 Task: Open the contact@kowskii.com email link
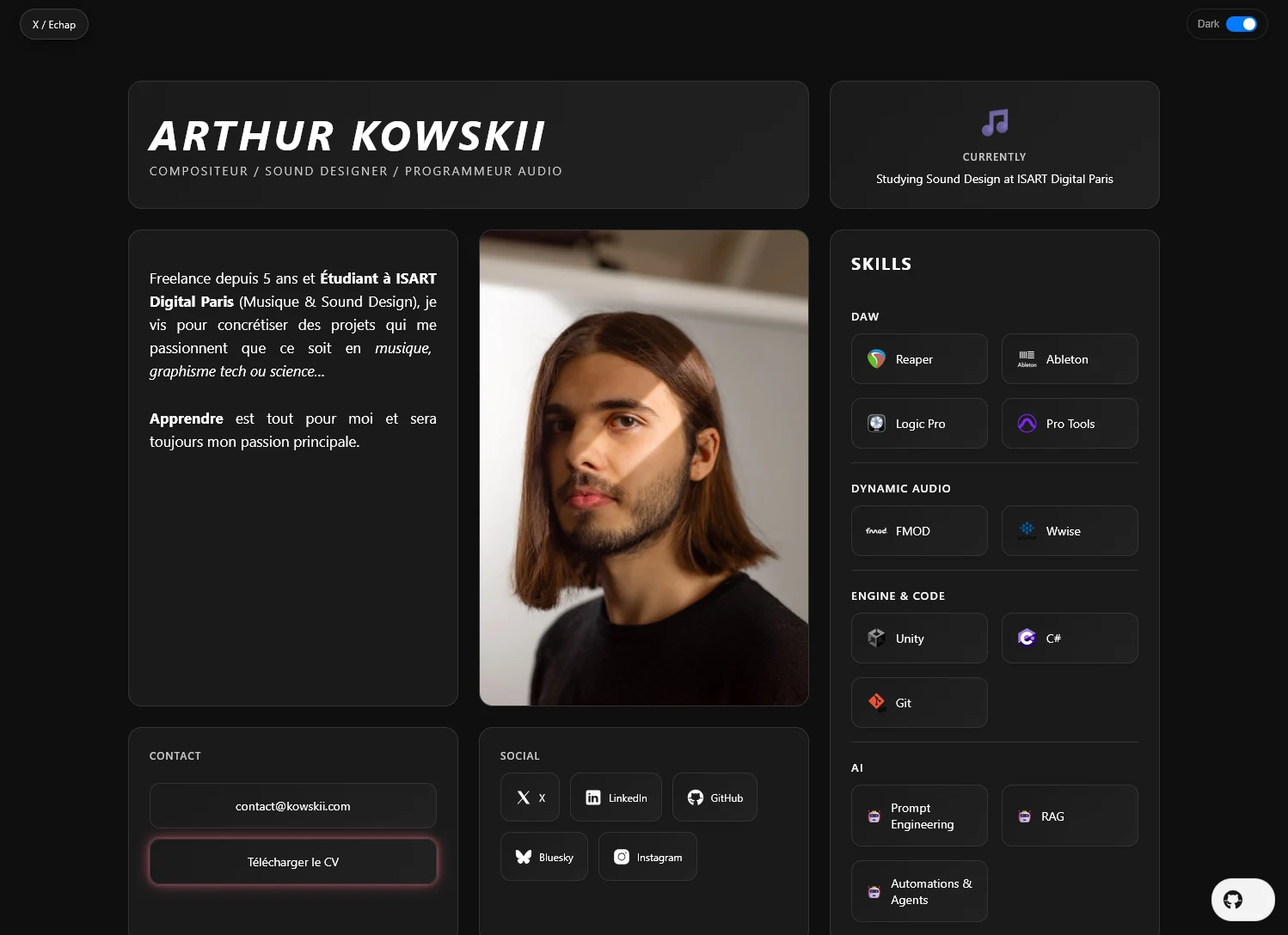point(292,806)
